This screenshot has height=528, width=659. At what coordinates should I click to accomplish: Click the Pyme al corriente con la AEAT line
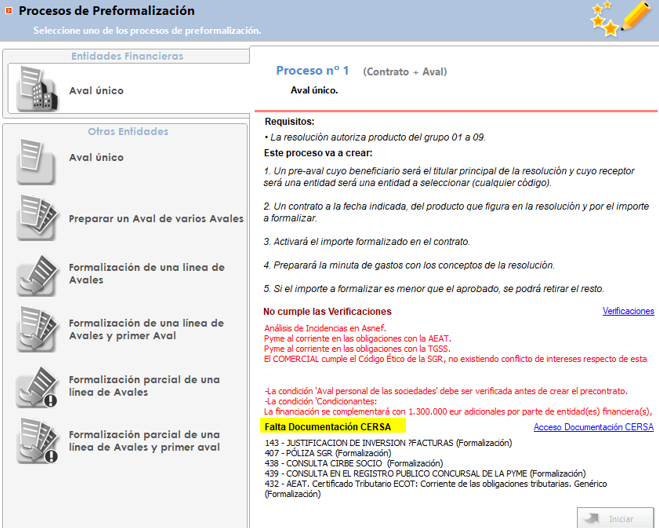click(x=358, y=339)
